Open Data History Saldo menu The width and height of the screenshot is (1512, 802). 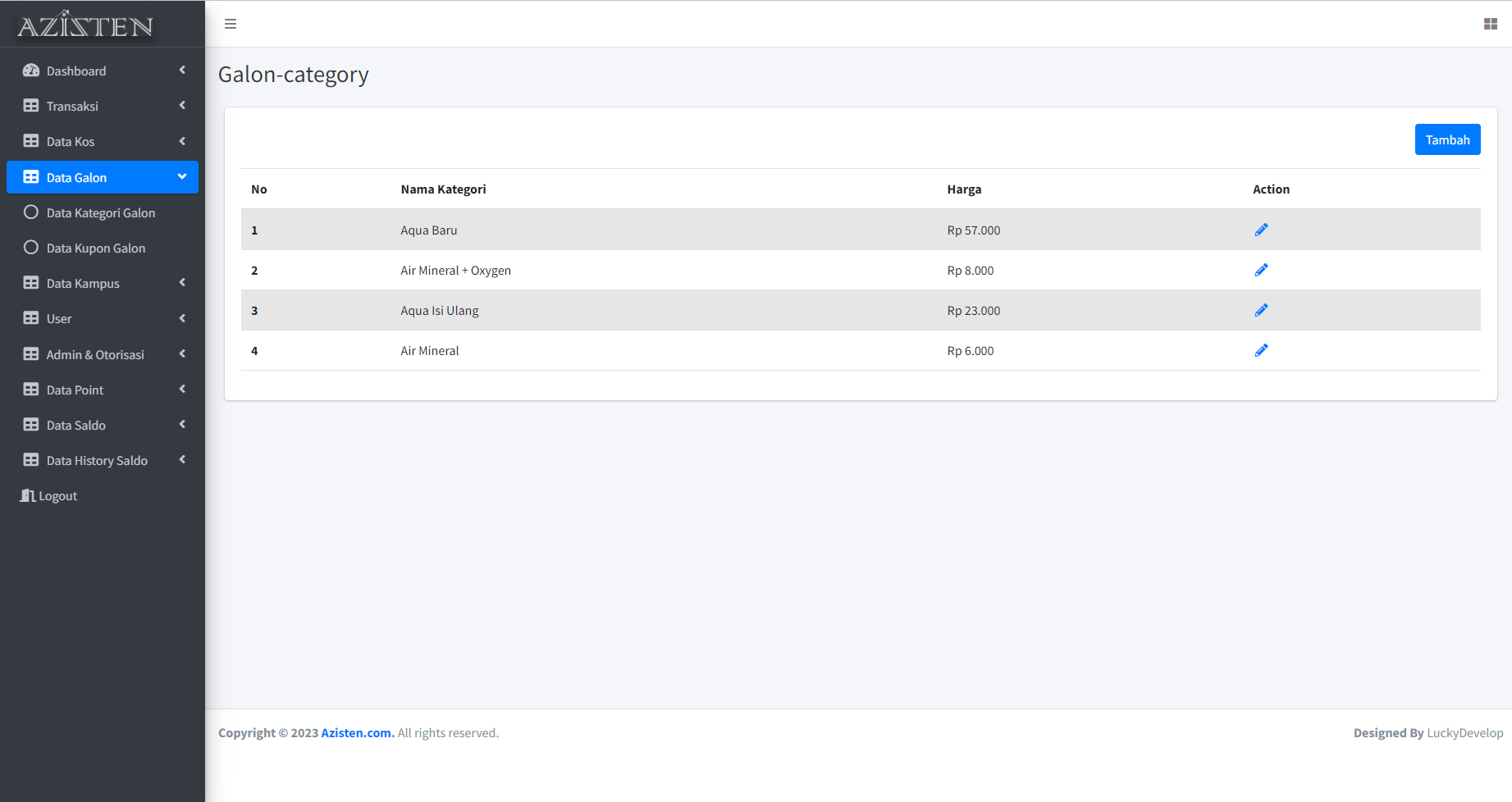pyautogui.click(x=97, y=460)
